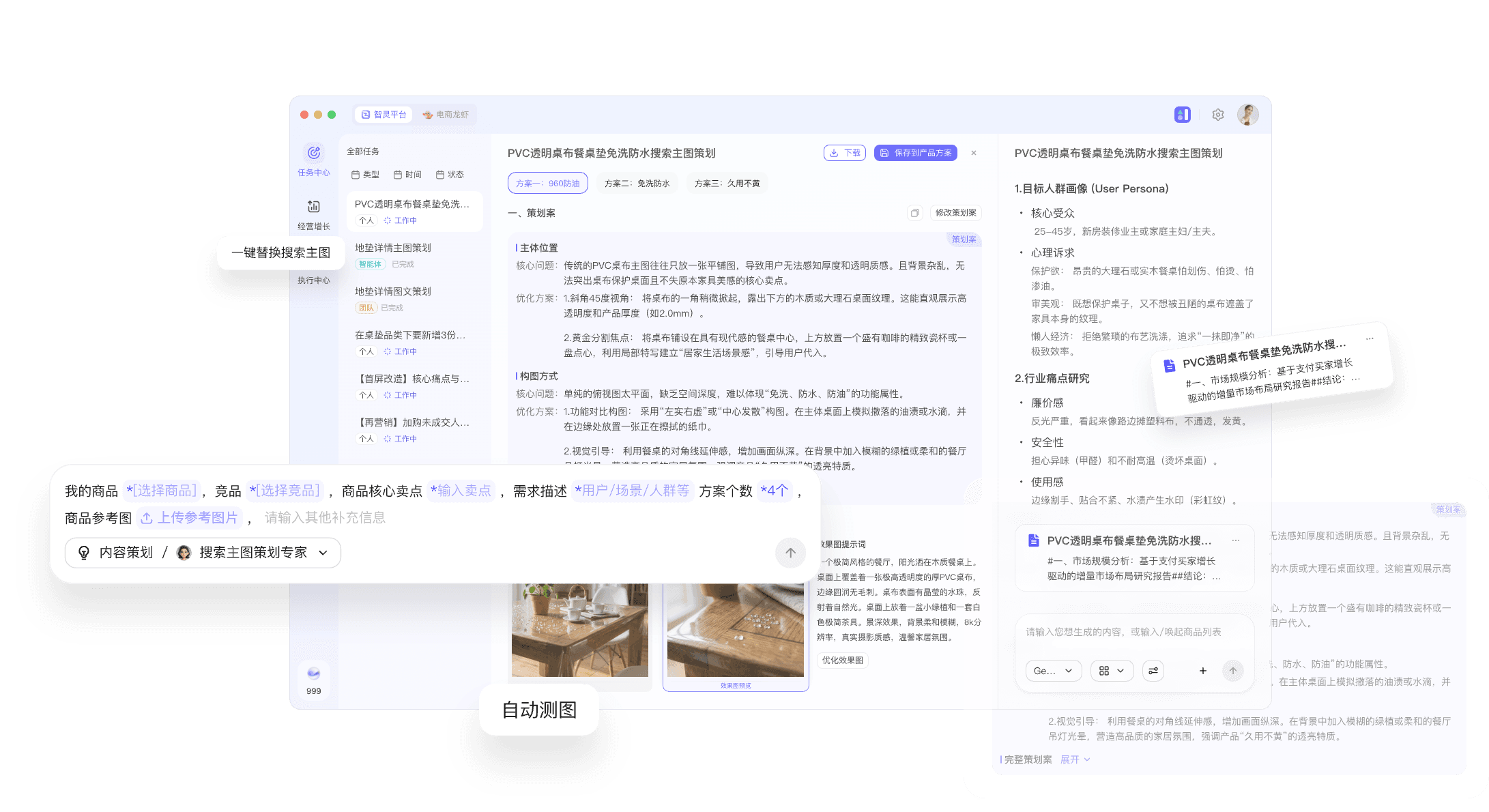Click the 修改策划案 button
The width and height of the screenshot is (1489, 812).
[x=955, y=212]
